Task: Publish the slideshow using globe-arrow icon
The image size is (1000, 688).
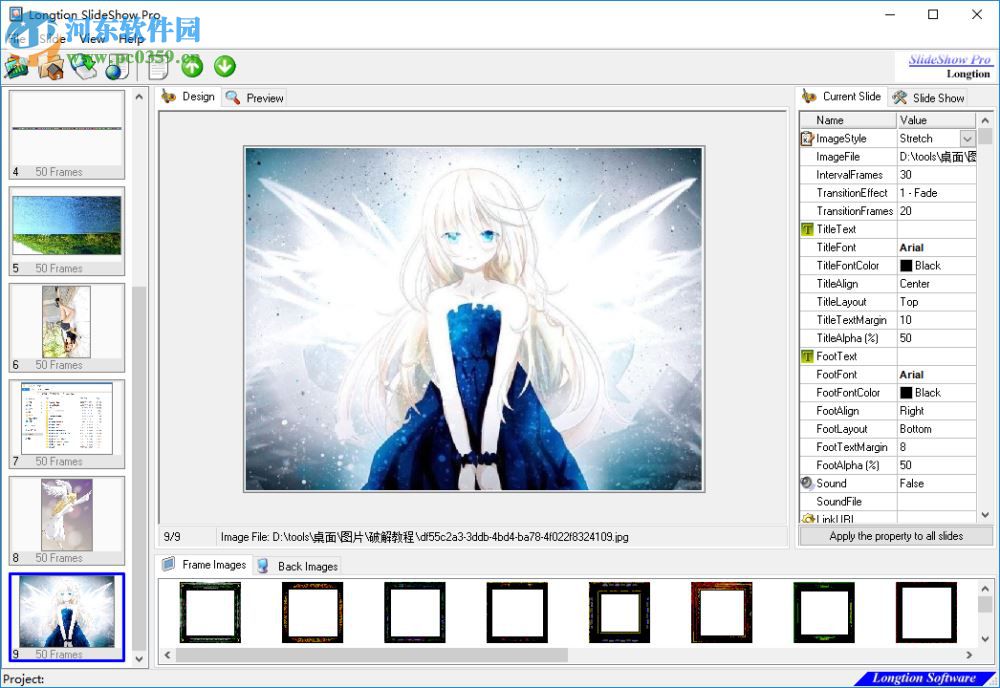Action: click(85, 67)
